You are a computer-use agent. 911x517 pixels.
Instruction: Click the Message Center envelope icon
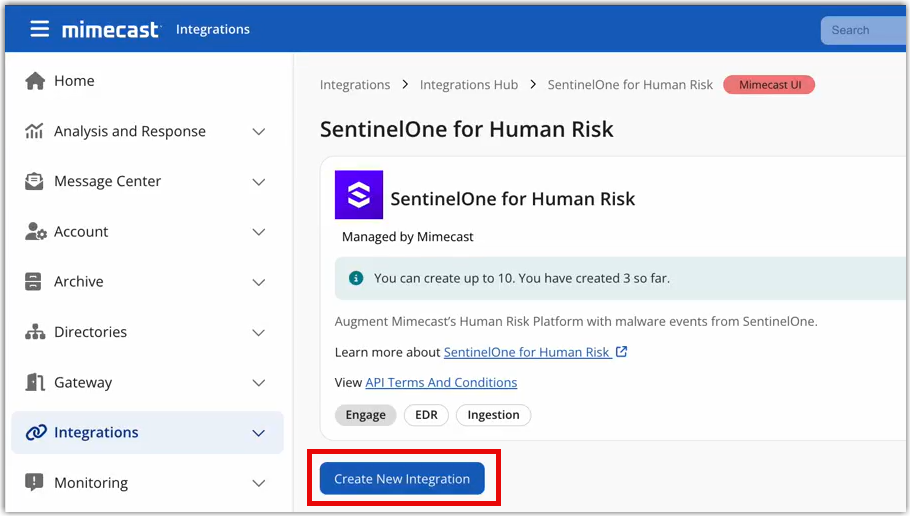pyautogui.click(x=34, y=181)
